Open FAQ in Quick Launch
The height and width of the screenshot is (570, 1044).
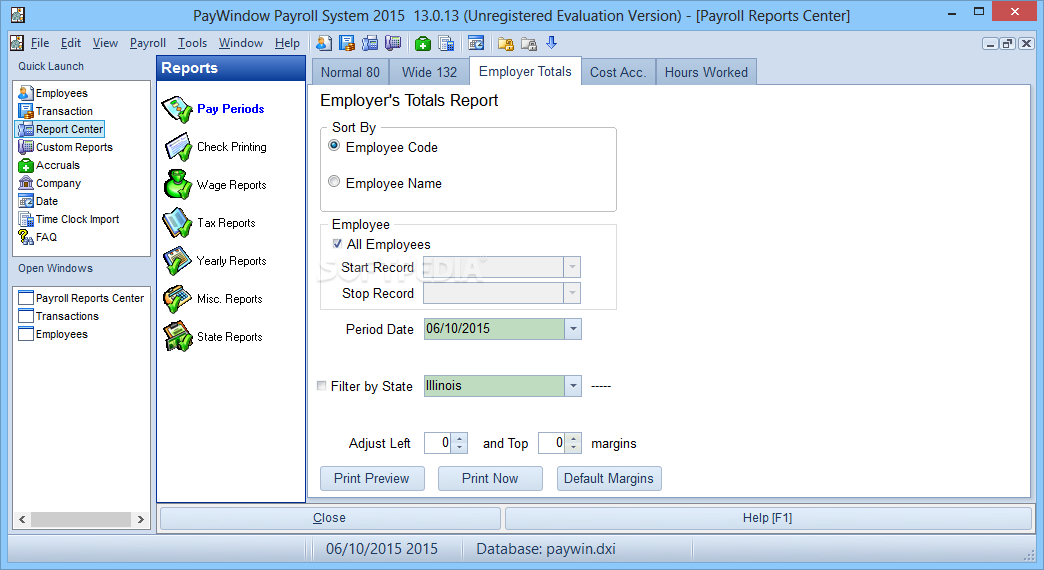click(38, 237)
